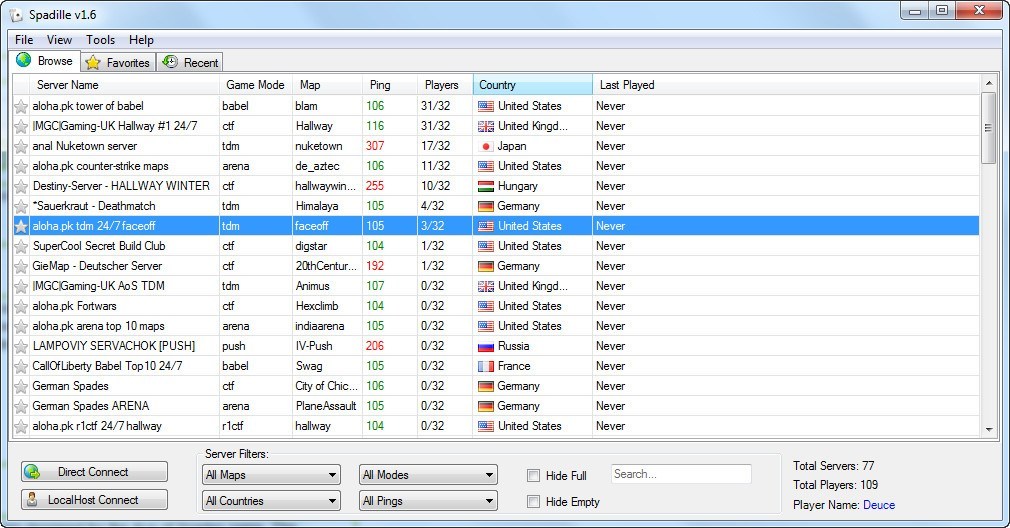Click the Japan flag icon for nuketown row
Viewport: 1010px width, 528px height.
click(x=486, y=146)
